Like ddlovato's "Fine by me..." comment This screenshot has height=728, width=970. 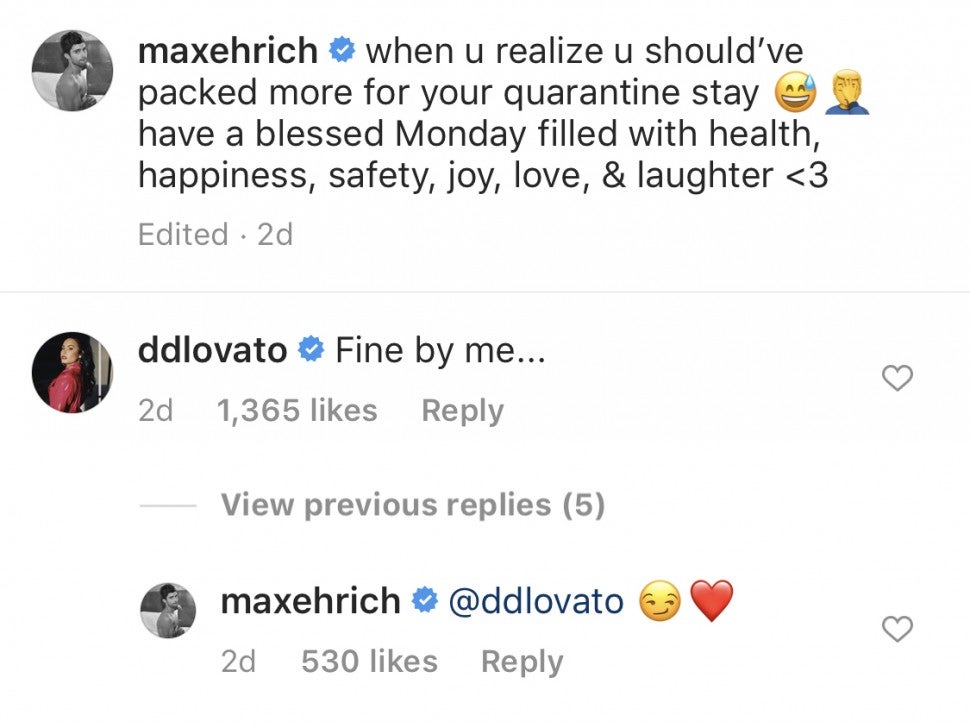click(x=899, y=378)
